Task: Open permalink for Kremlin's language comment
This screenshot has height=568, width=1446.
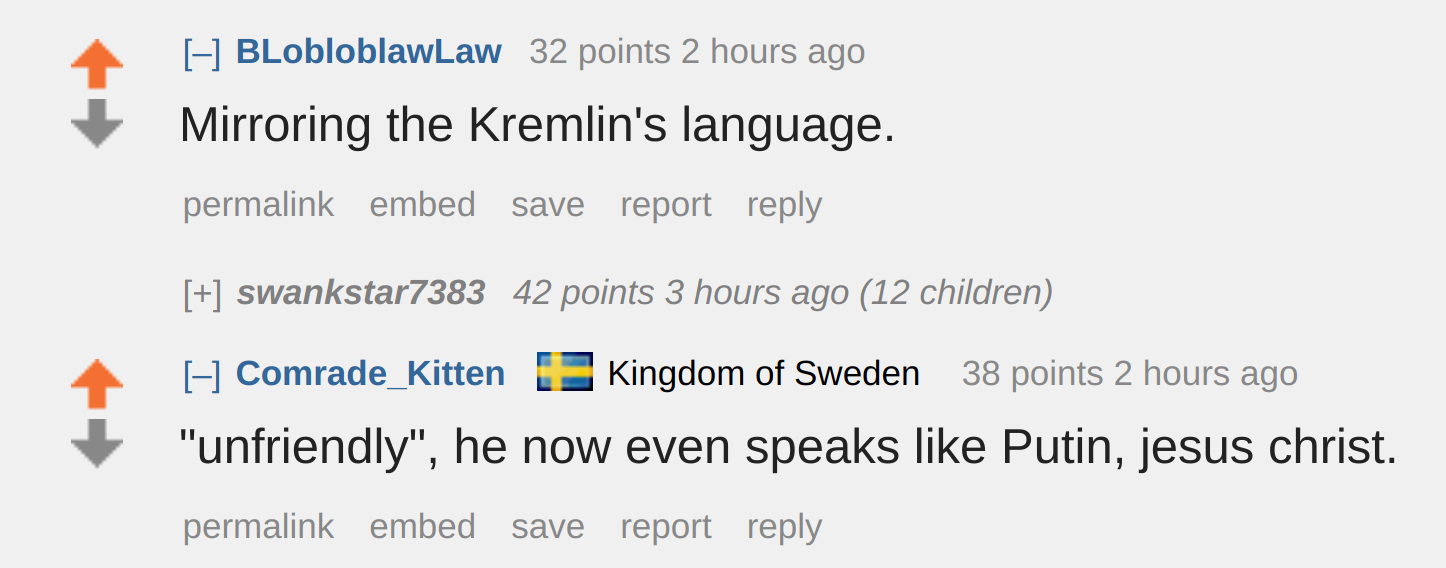Action: pos(259,205)
